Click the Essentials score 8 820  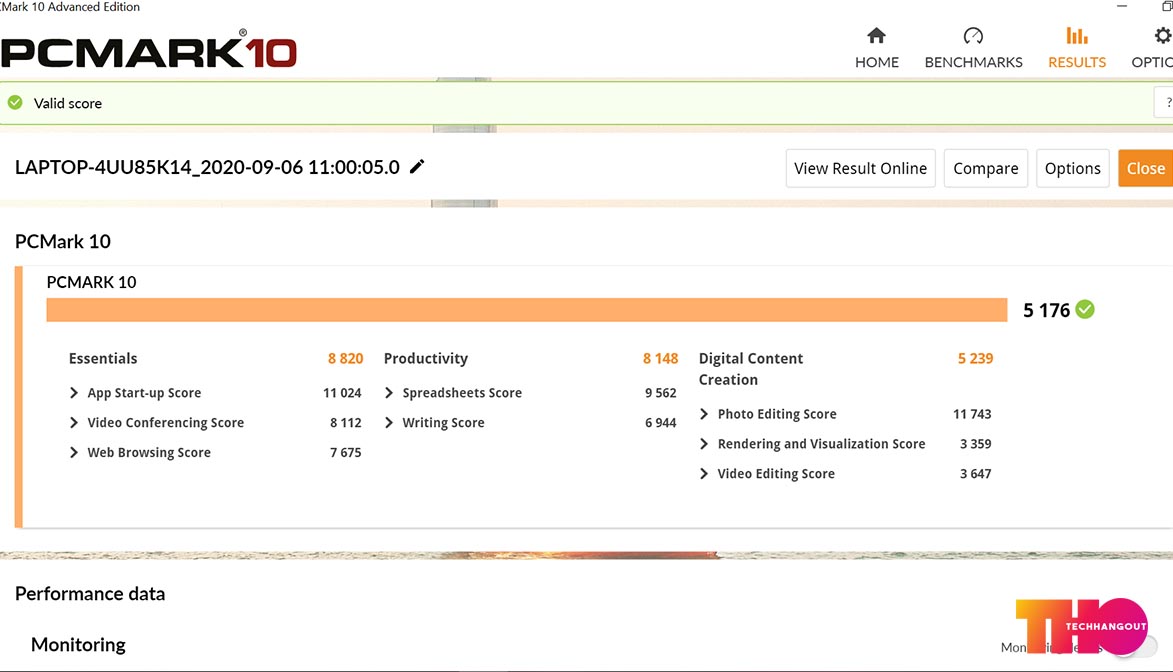(345, 358)
